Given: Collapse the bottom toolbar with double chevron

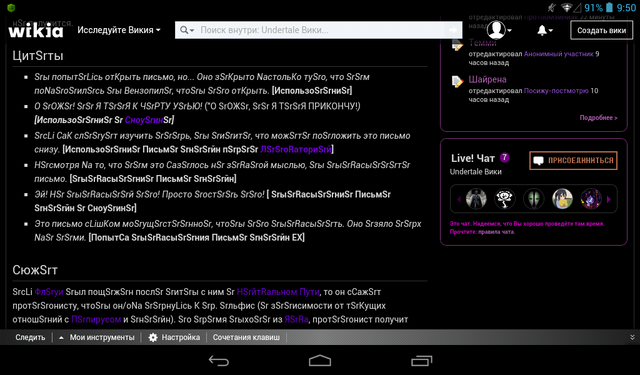Looking at the screenshot, I should (x=632, y=337).
